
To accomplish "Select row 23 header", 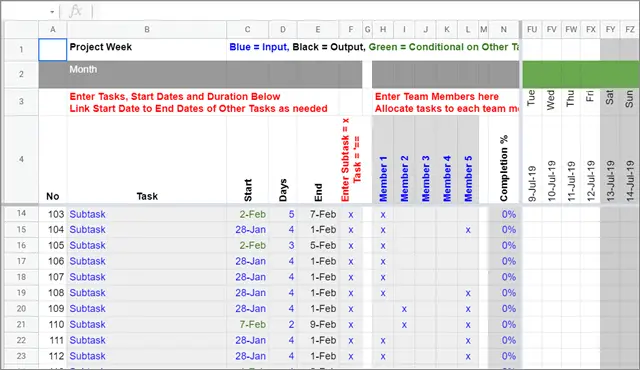I will pos(21,356).
